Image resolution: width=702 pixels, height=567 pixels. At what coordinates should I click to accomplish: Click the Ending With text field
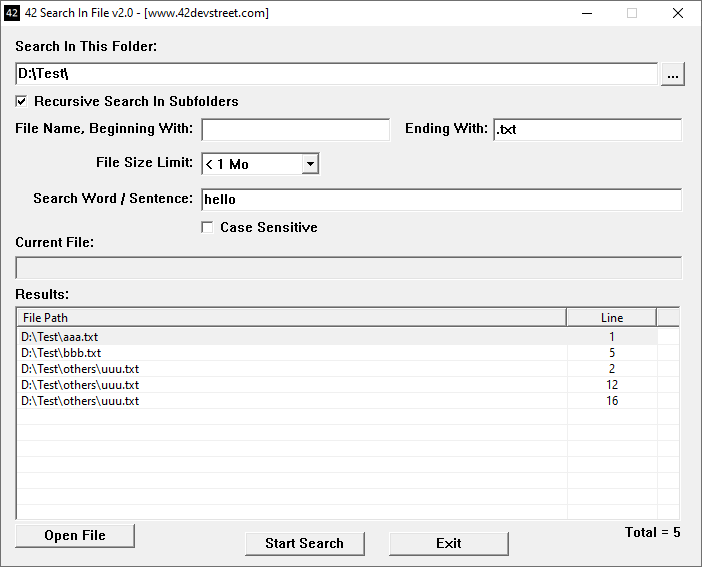click(587, 130)
